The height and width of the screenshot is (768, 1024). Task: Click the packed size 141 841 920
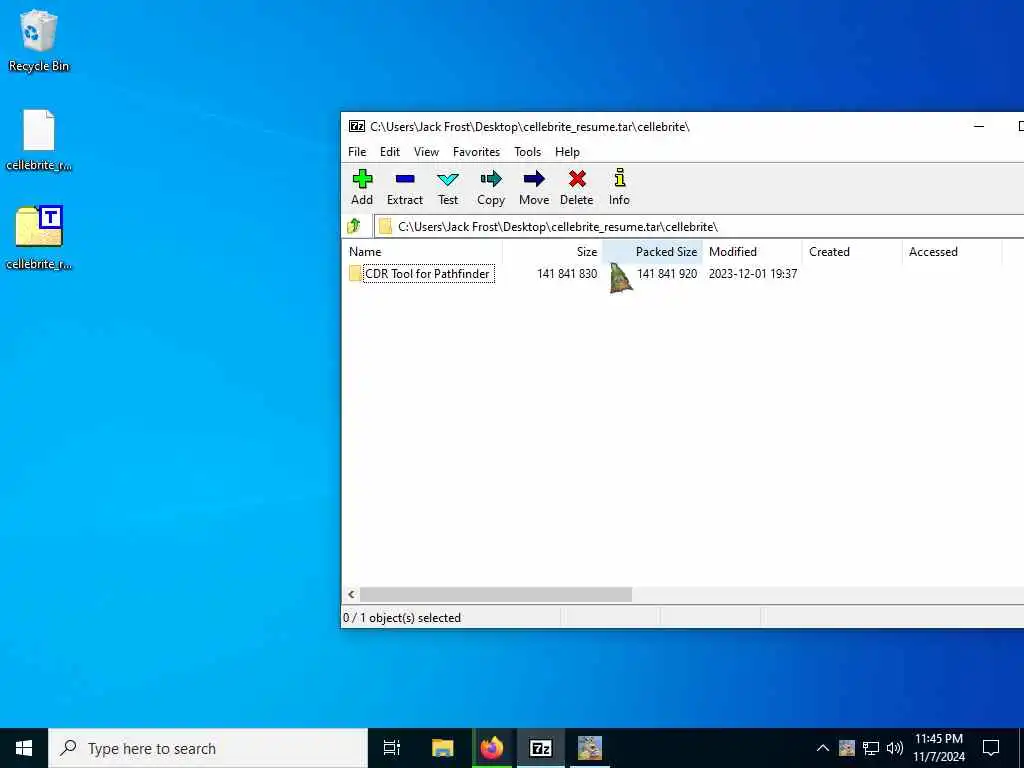pos(667,274)
